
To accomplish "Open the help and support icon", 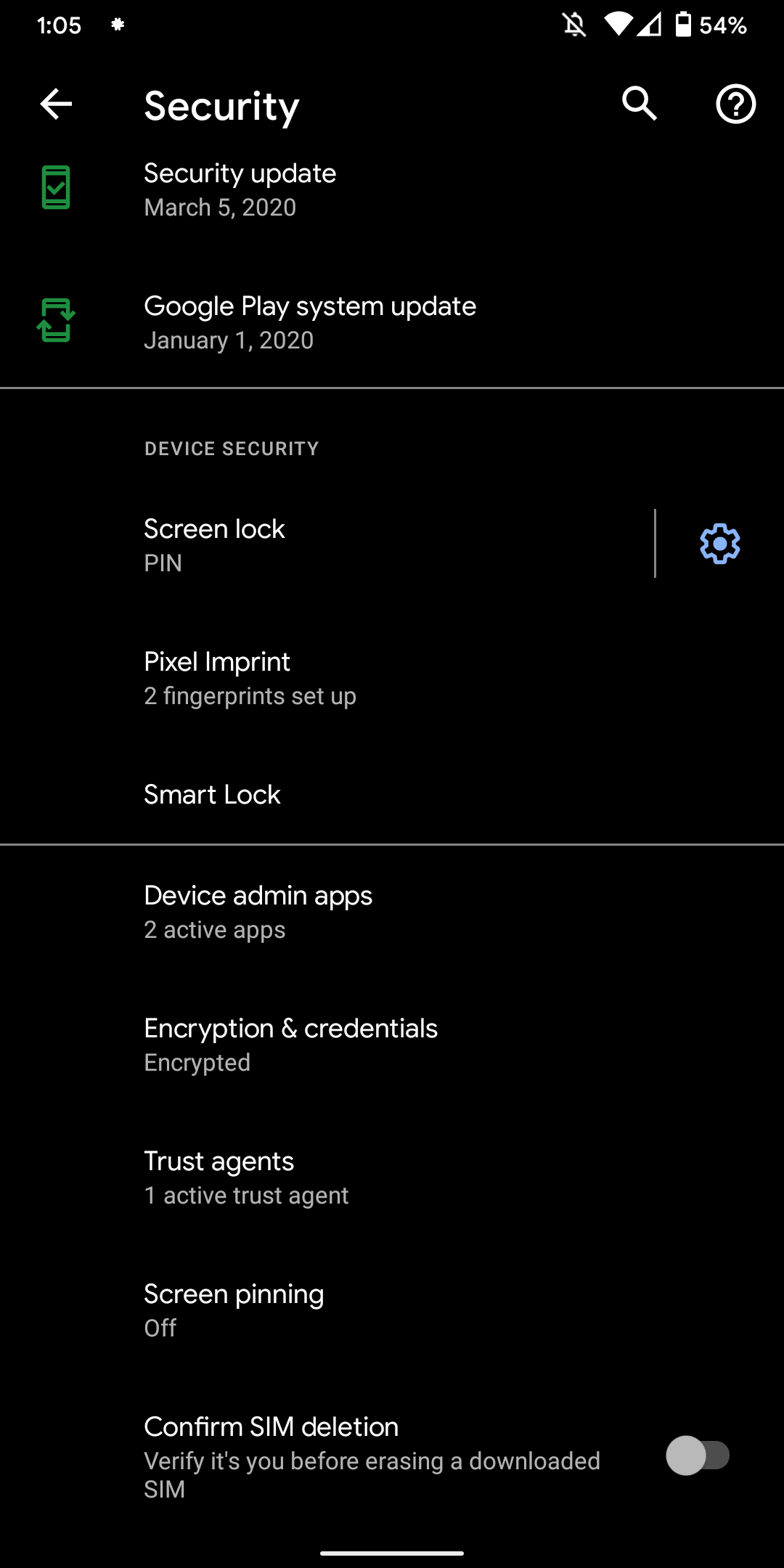I will [735, 105].
